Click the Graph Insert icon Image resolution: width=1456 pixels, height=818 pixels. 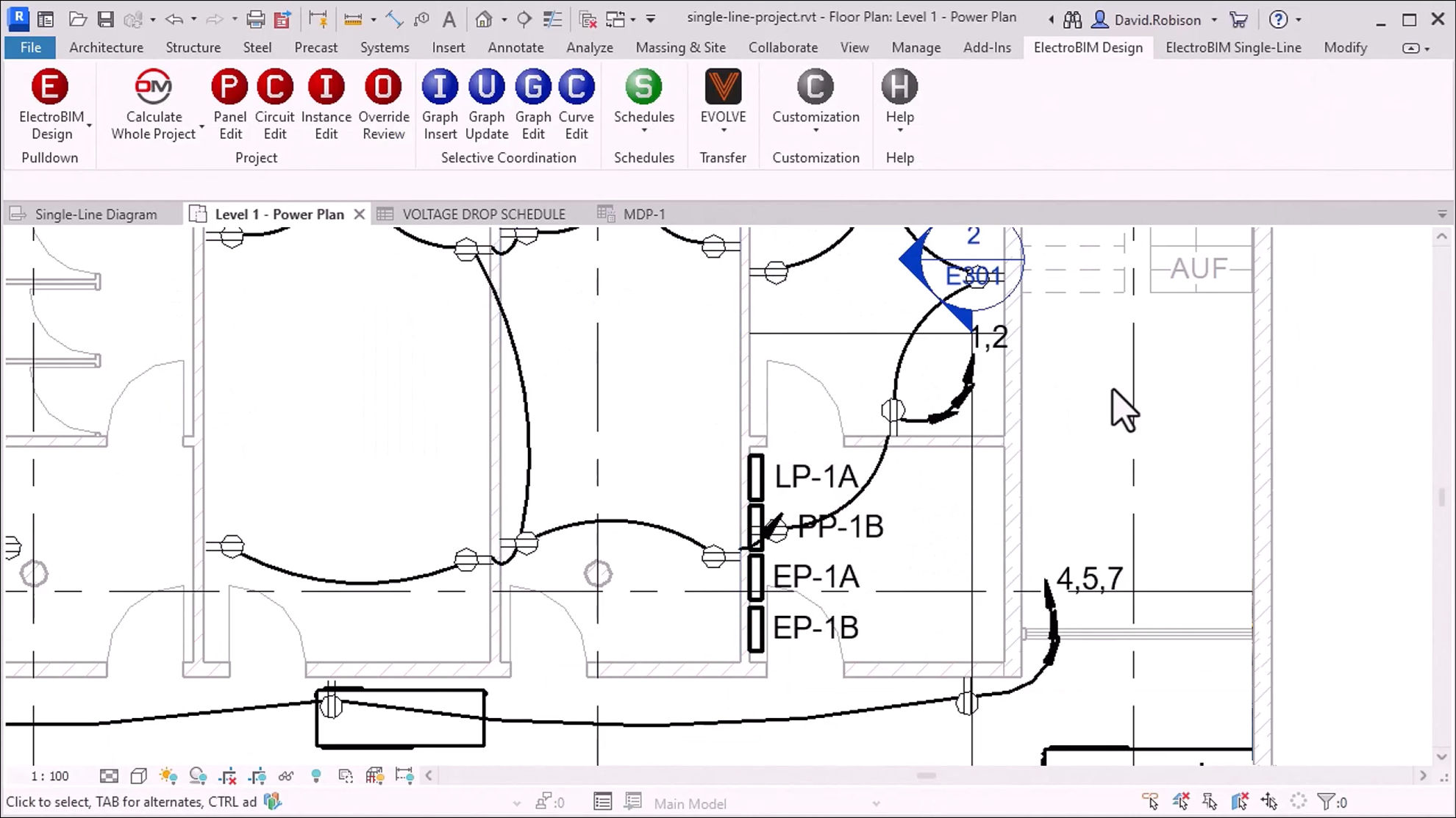click(440, 87)
